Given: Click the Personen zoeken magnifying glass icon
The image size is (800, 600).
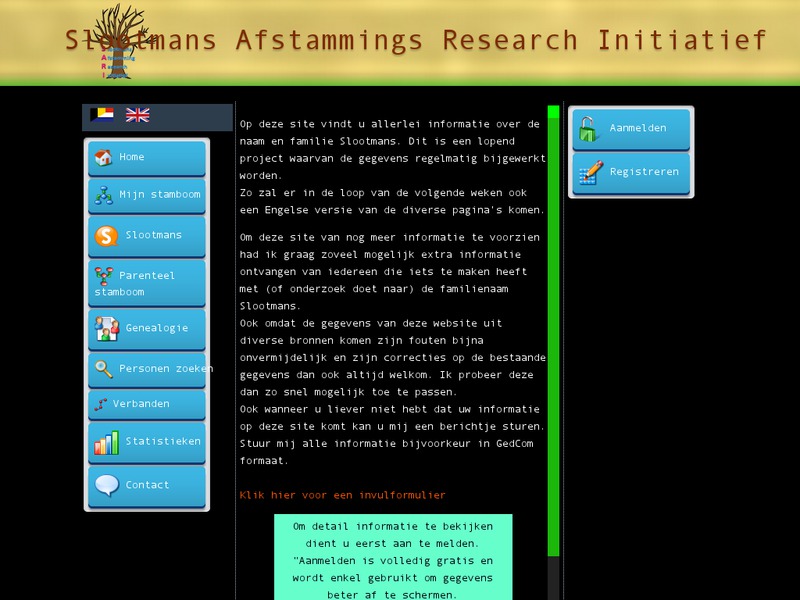Looking at the screenshot, I should pos(102,369).
